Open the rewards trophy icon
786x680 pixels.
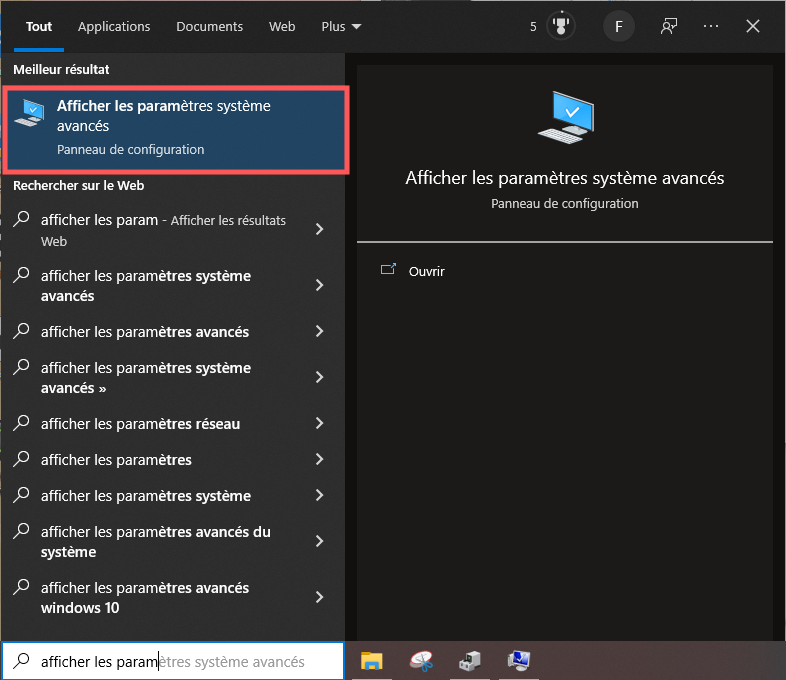(x=560, y=26)
